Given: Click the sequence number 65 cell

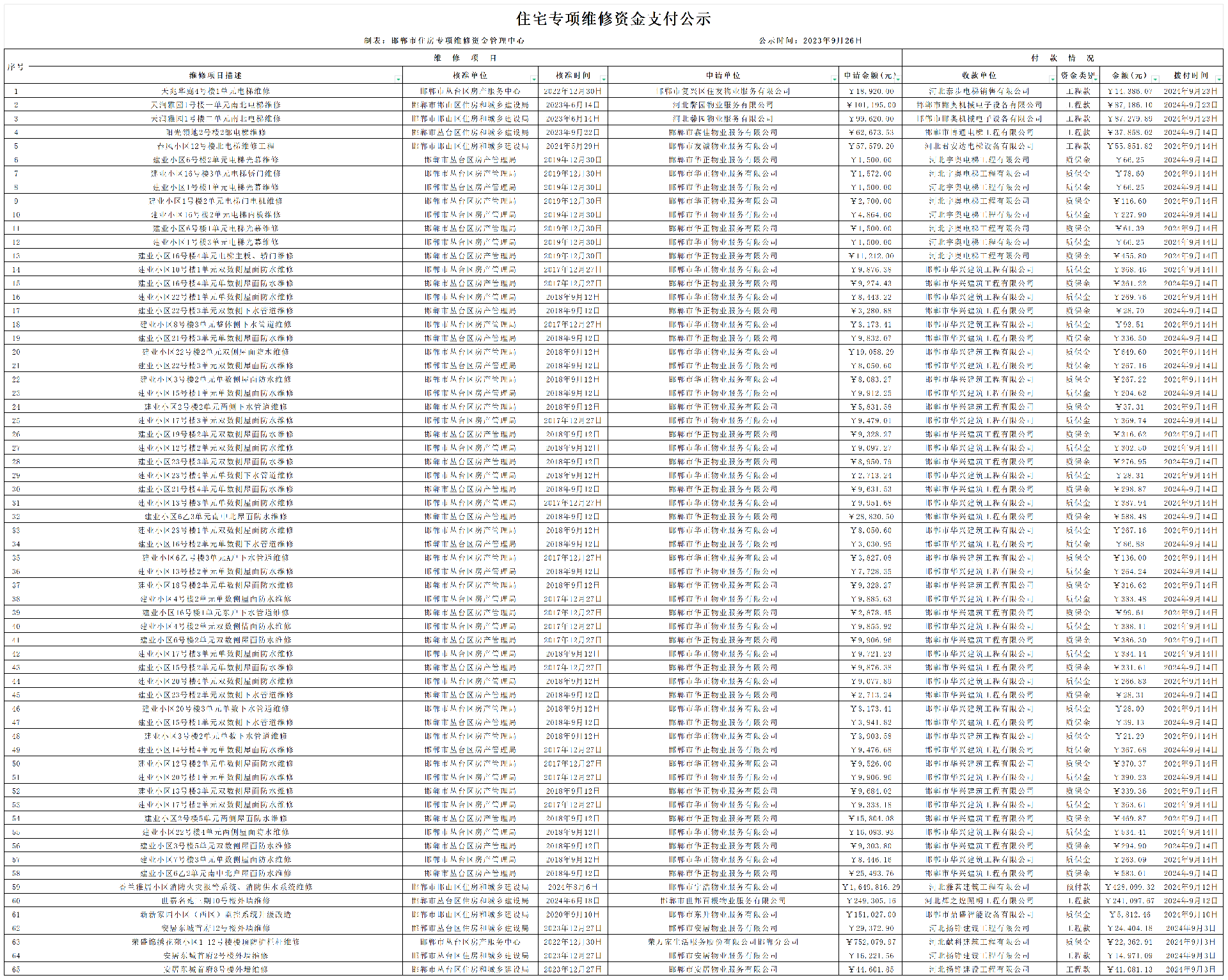Looking at the screenshot, I should [16, 970].
